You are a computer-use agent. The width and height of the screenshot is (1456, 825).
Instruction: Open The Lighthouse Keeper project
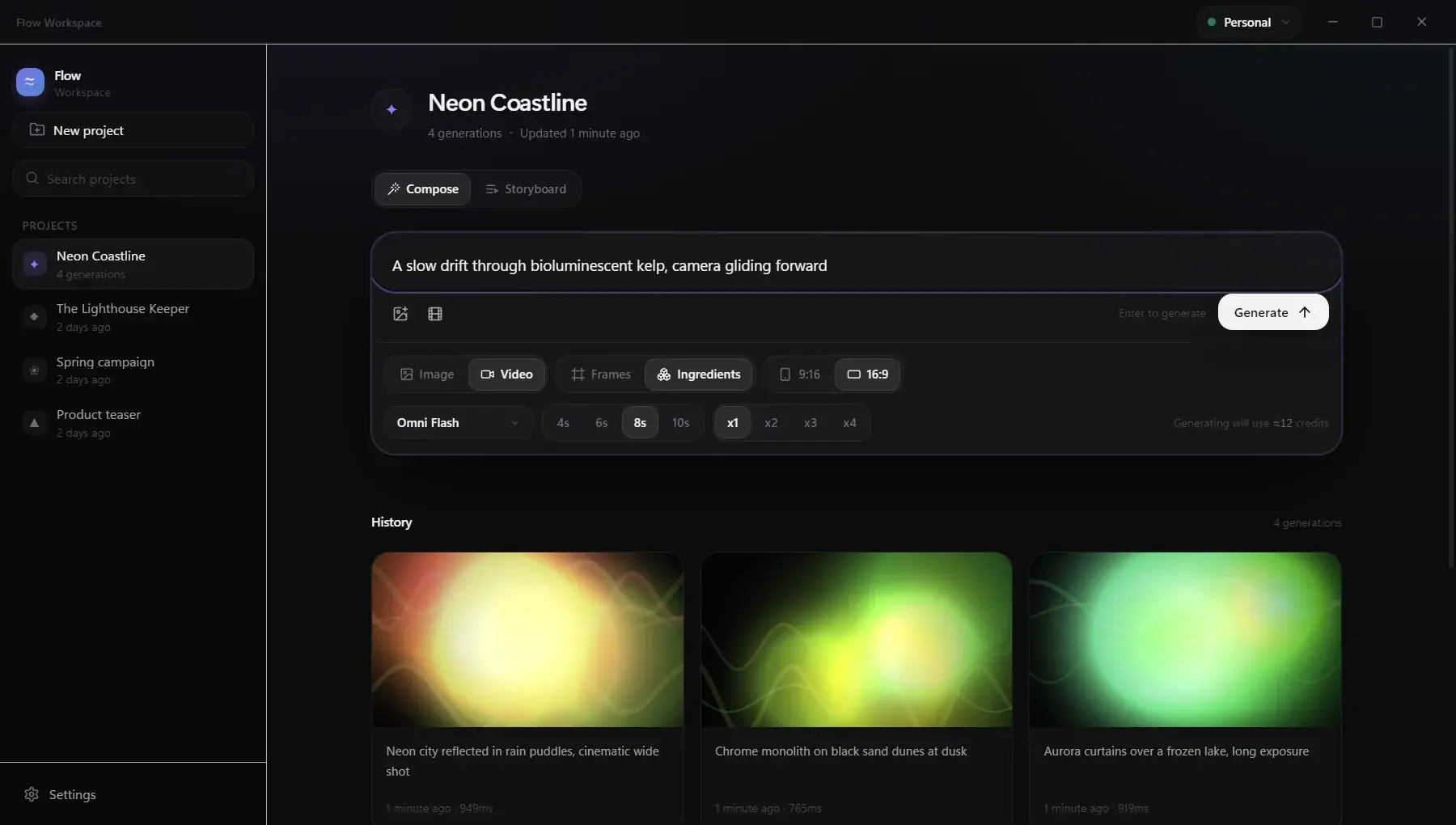[x=133, y=317]
